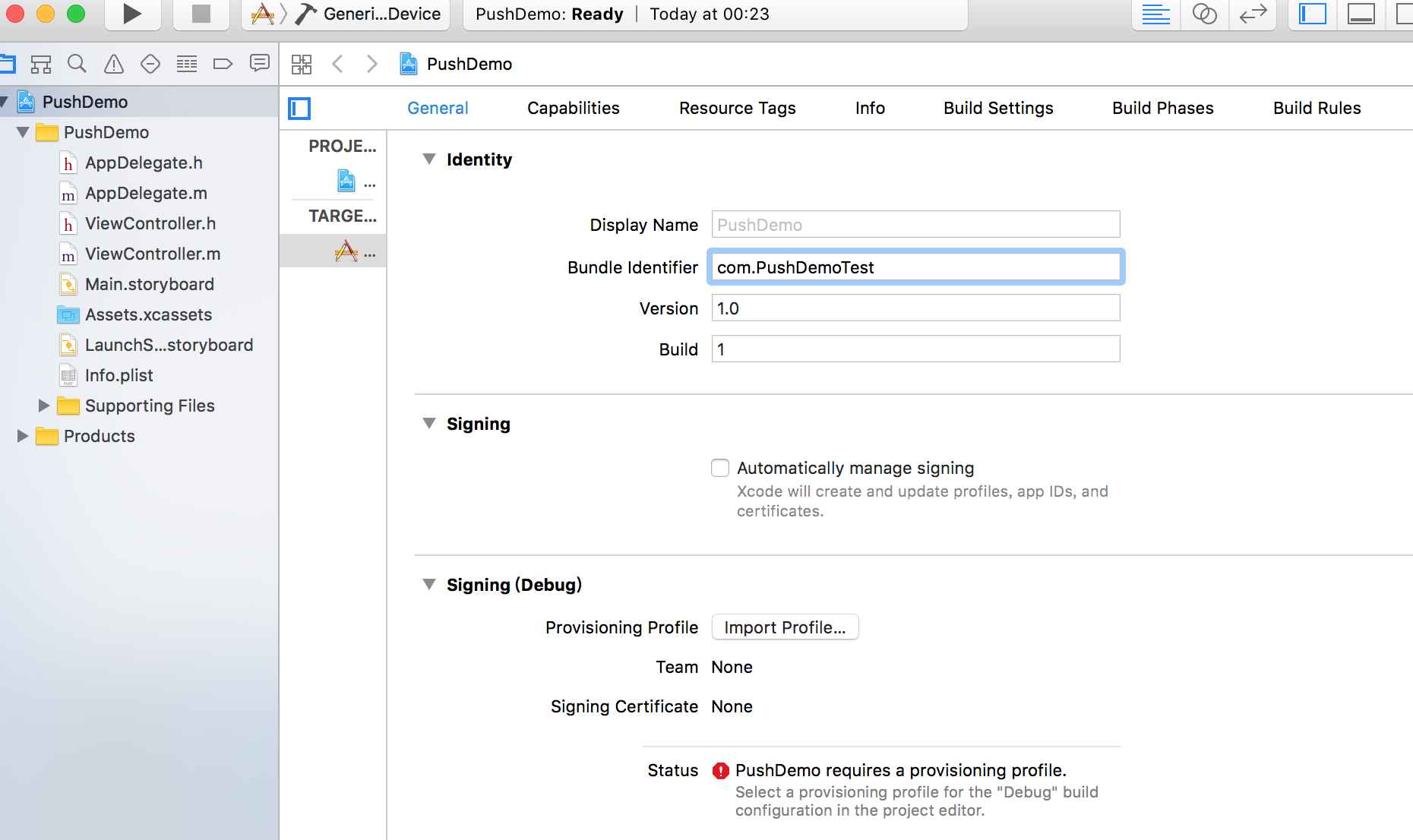Image resolution: width=1413 pixels, height=840 pixels.
Task: Click the Import Profile... button
Action: [x=785, y=627]
